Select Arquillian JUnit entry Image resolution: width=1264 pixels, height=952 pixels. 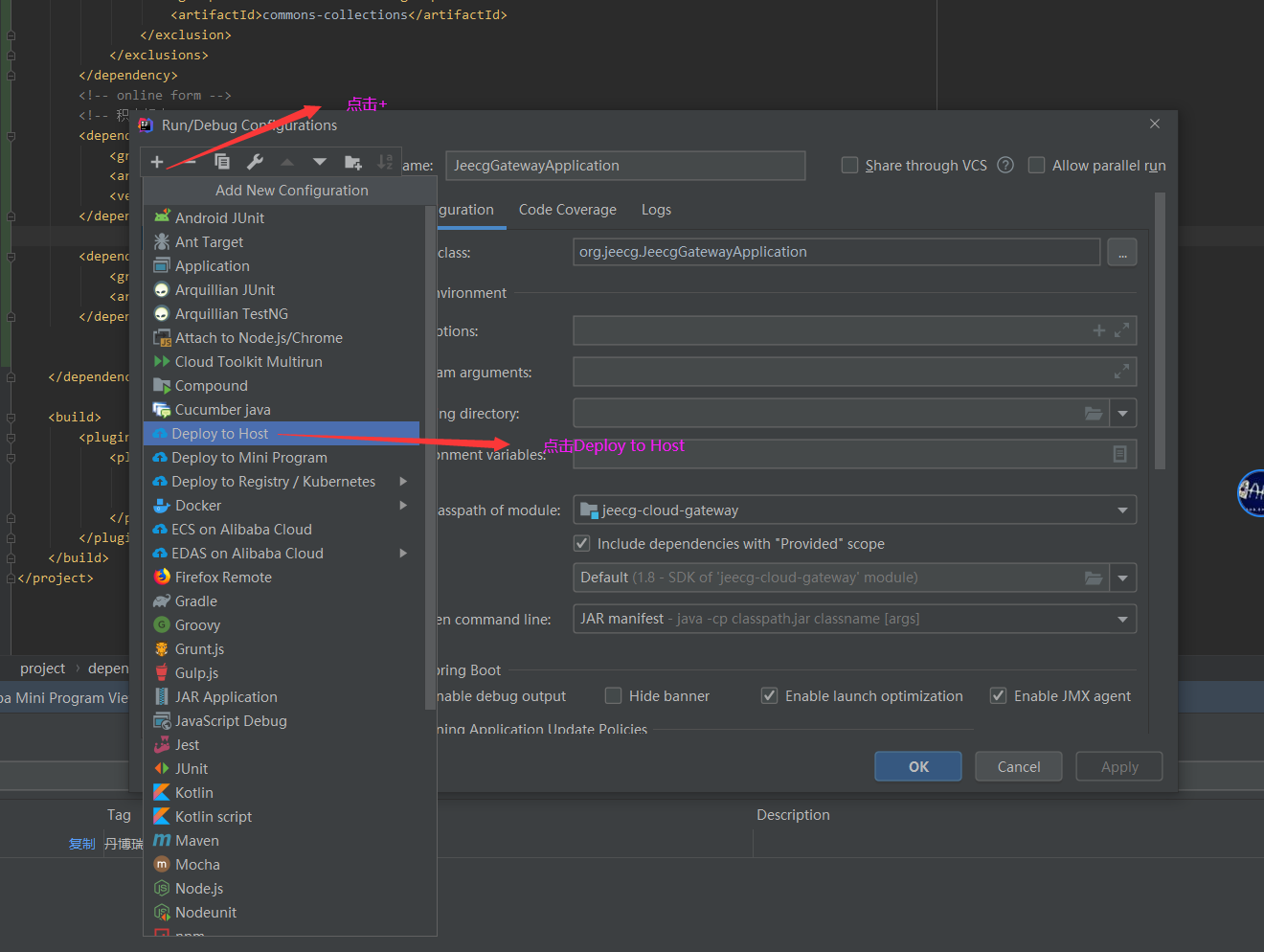[x=282, y=289]
